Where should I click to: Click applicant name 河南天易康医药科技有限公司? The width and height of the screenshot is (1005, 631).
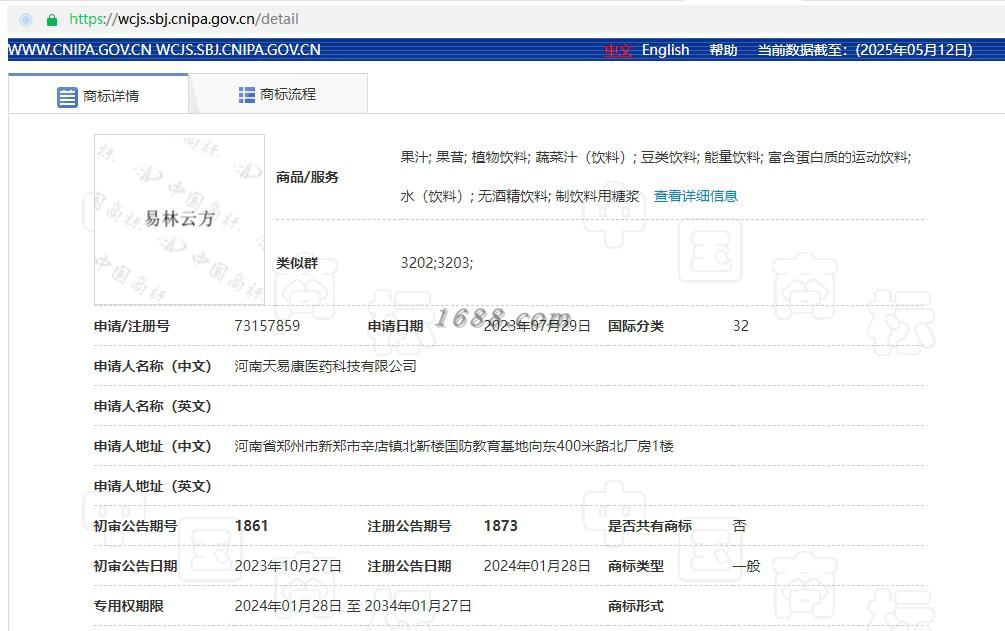click(x=326, y=366)
